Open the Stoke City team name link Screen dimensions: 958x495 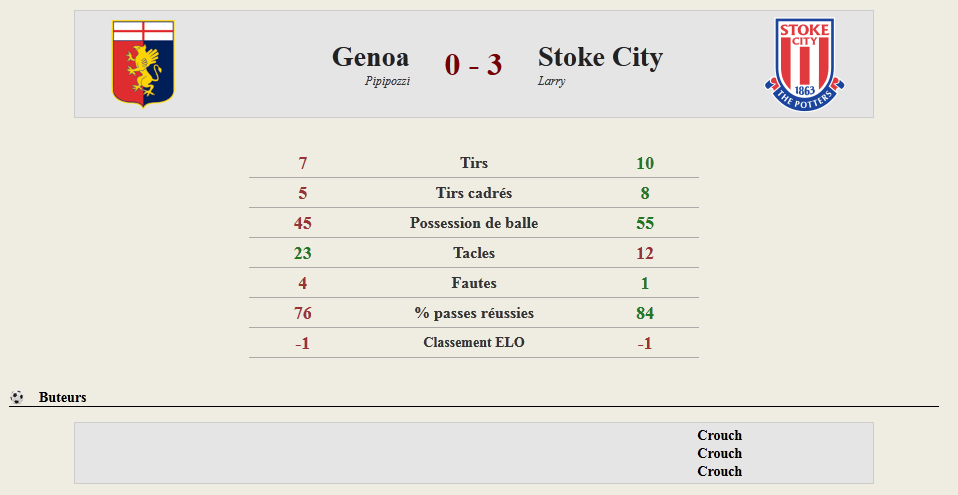pyautogui.click(x=600, y=57)
